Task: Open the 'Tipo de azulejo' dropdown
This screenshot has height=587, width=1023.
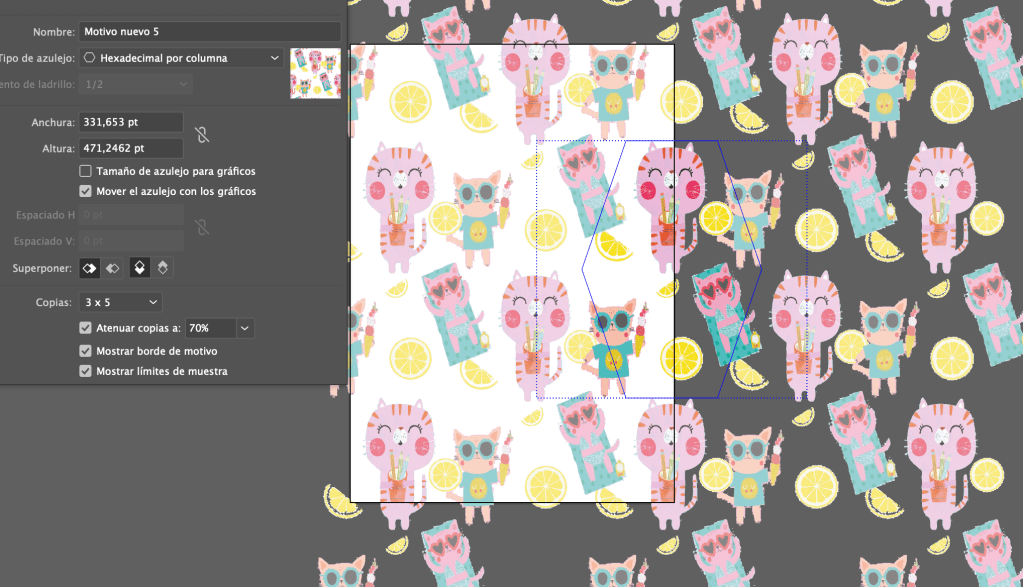Action: click(x=181, y=58)
